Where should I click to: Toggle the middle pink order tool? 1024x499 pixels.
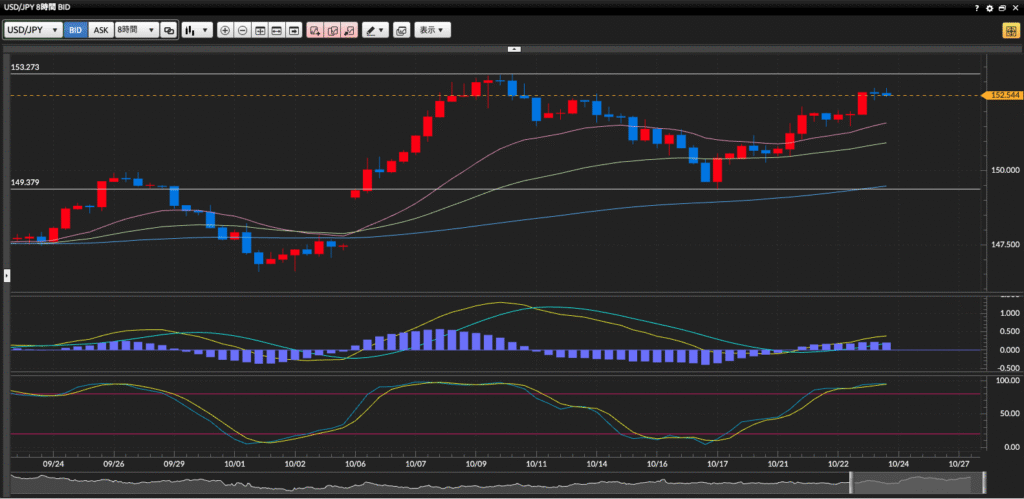pos(332,31)
